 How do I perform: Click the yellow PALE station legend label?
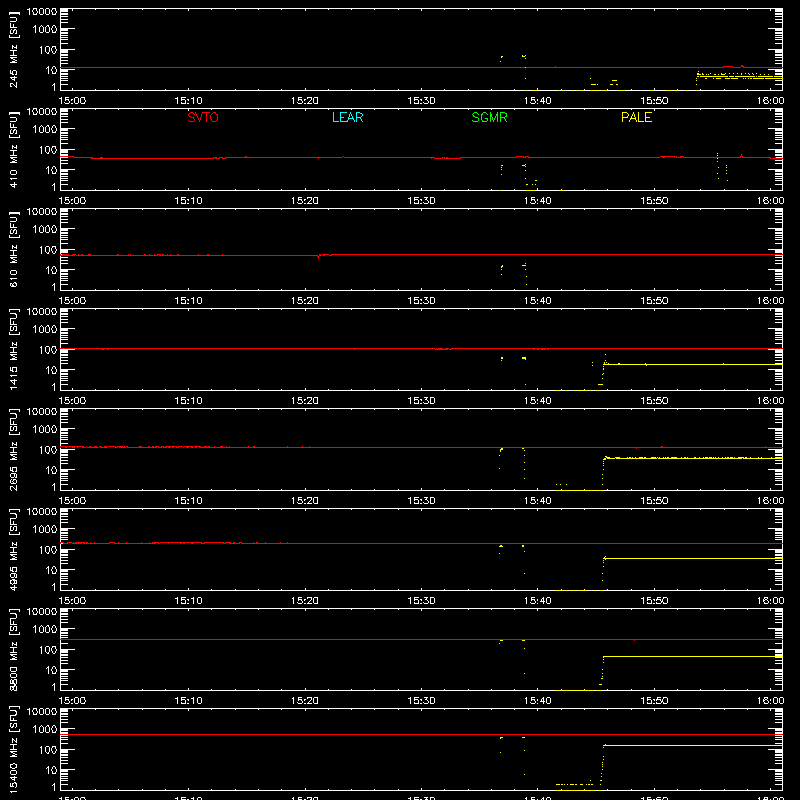pos(636,117)
